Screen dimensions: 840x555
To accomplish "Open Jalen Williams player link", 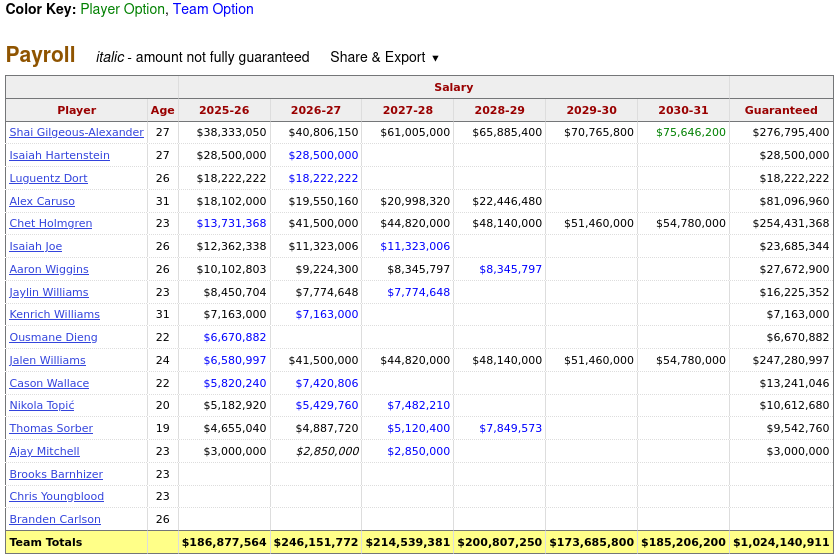I will 47,361.
